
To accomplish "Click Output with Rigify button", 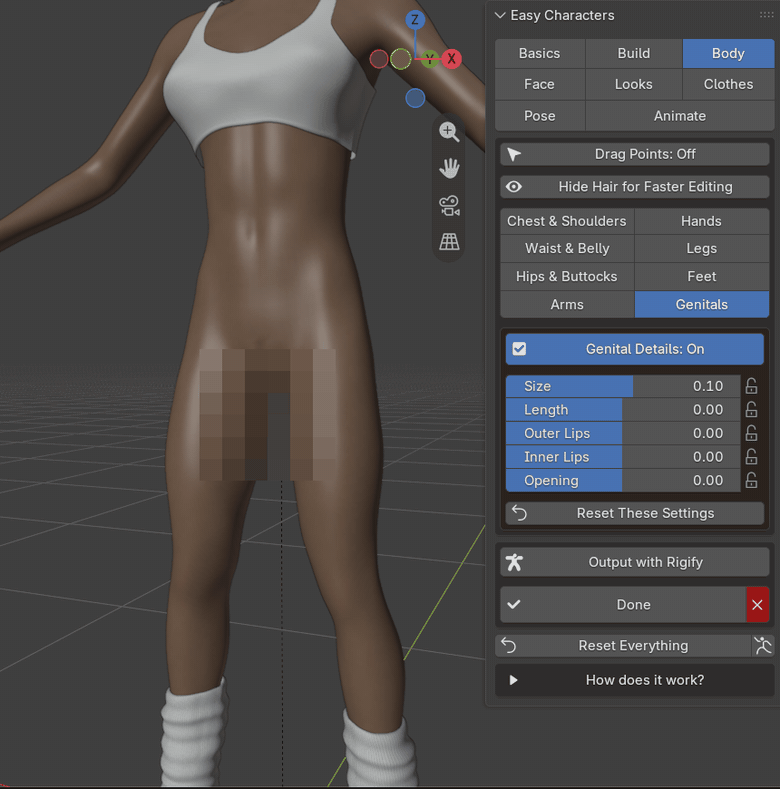I will (635, 562).
